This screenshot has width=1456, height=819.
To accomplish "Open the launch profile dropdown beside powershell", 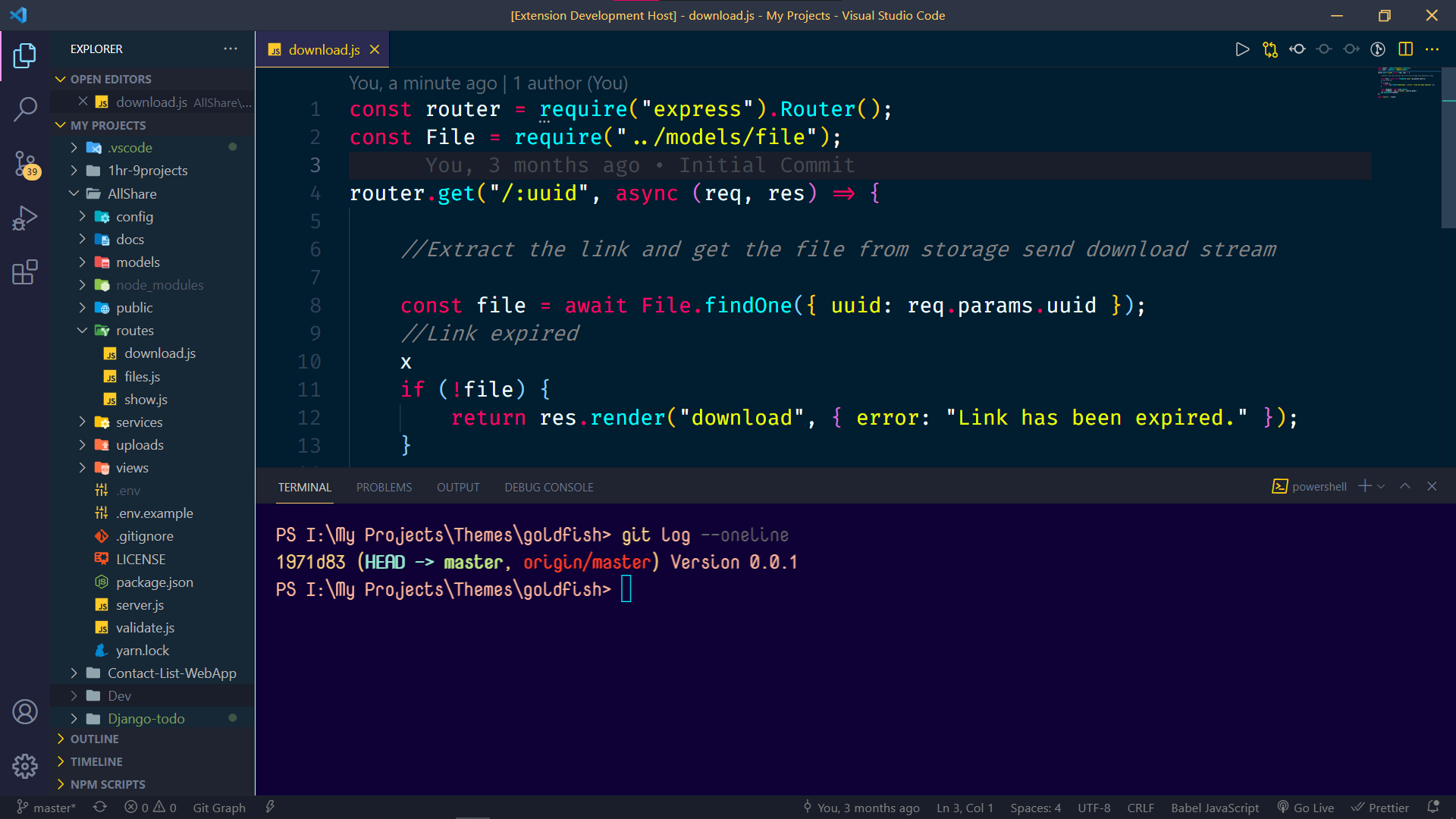I will point(1382,487).
